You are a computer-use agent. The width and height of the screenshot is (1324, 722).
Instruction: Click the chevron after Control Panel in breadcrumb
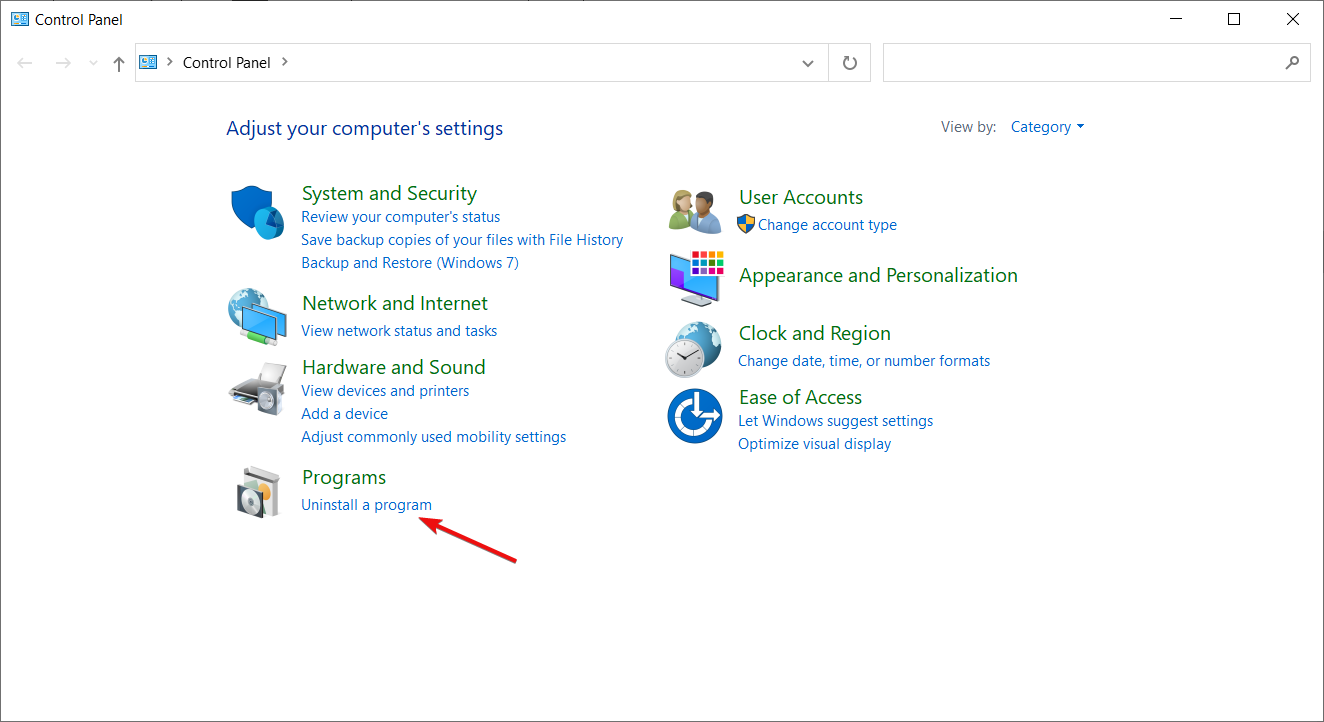[x=285, y=62]
